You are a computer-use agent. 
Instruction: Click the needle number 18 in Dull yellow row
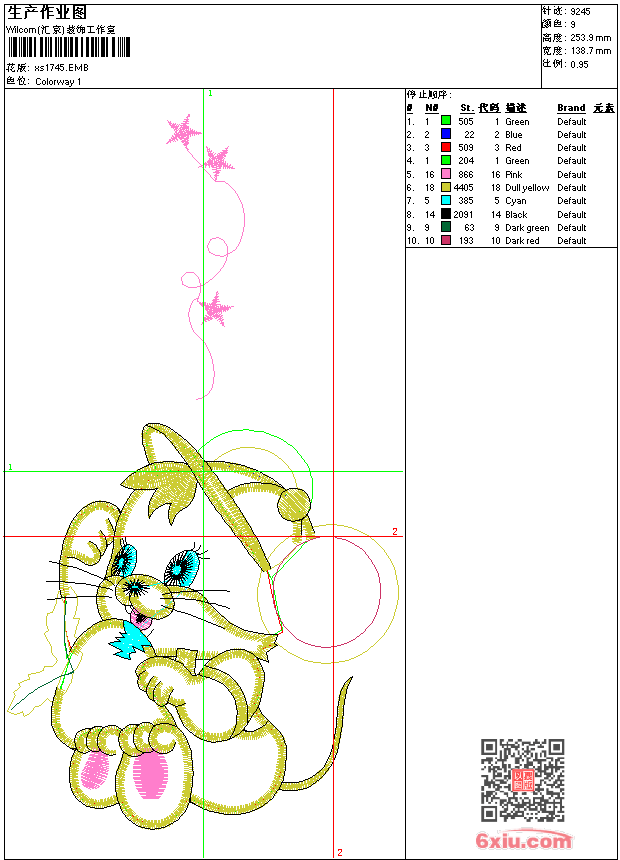[430, 188]
